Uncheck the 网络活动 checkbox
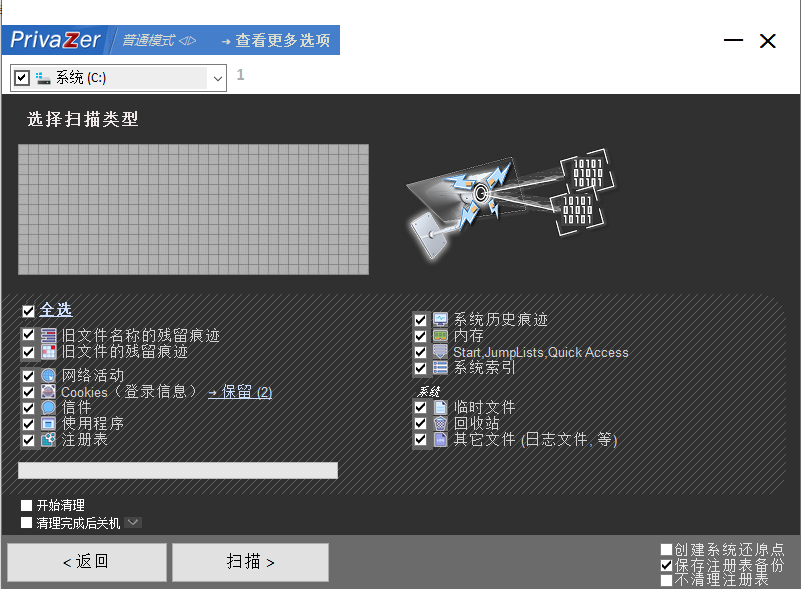The height and width of the screenshot is (589, 801). tap(29, 376)
